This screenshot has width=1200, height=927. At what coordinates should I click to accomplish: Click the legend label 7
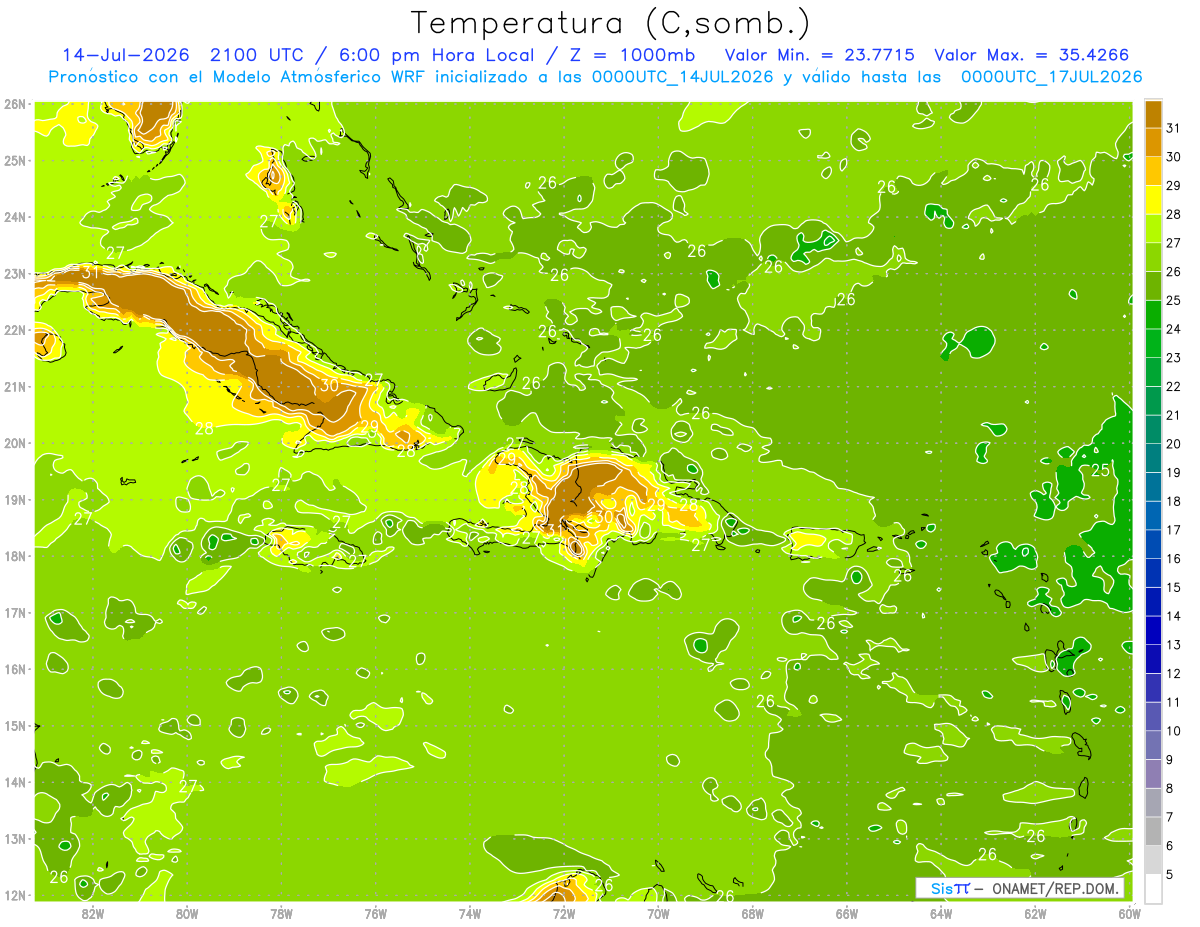pos(1169,817)
